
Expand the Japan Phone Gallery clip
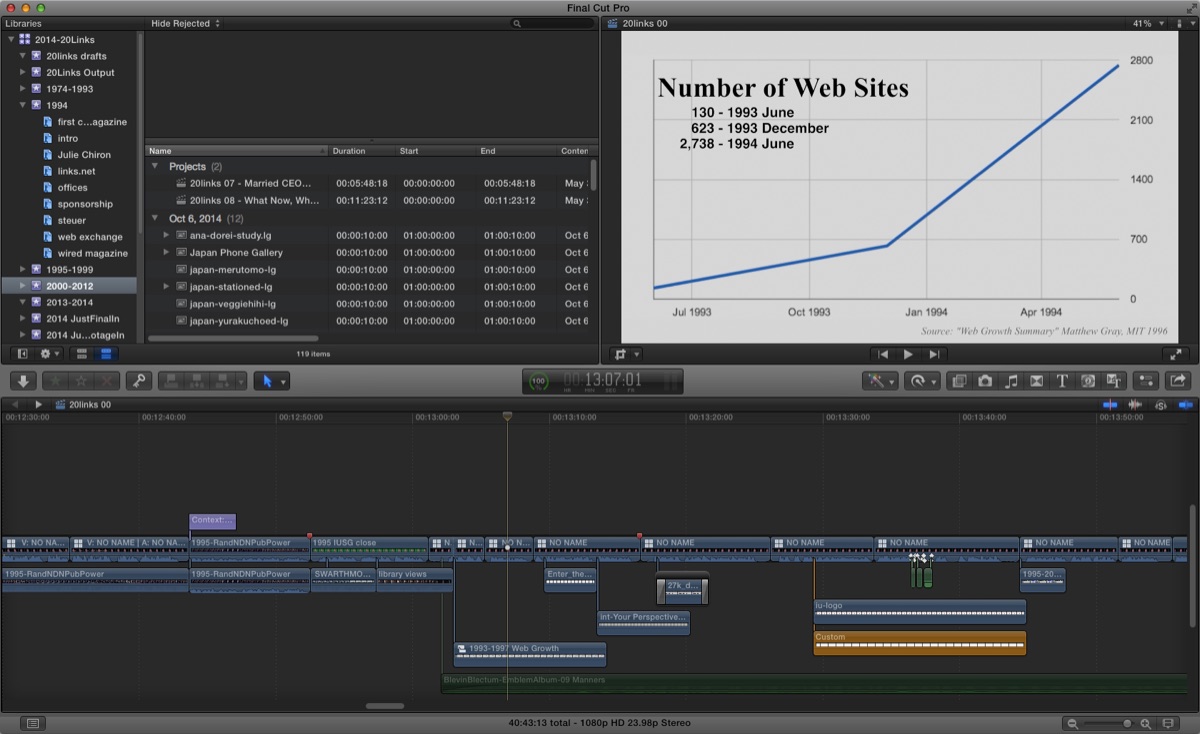pyautogui.click(x=167, y=252)
